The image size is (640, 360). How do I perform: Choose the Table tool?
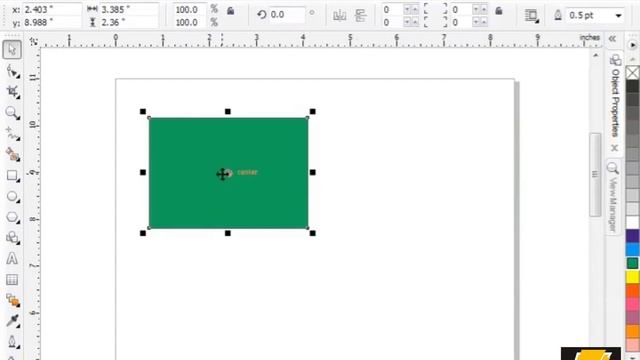point(12,280)
